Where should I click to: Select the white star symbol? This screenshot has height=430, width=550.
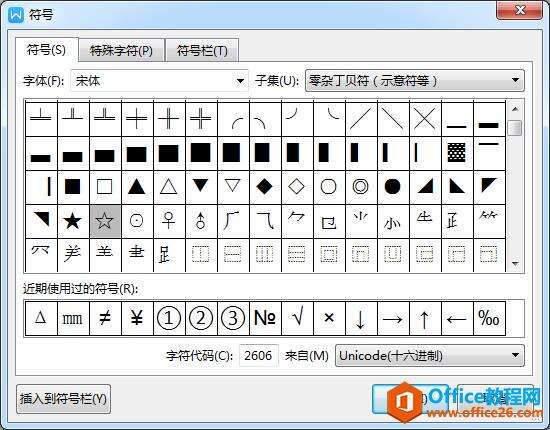click(x=105, y=221)
